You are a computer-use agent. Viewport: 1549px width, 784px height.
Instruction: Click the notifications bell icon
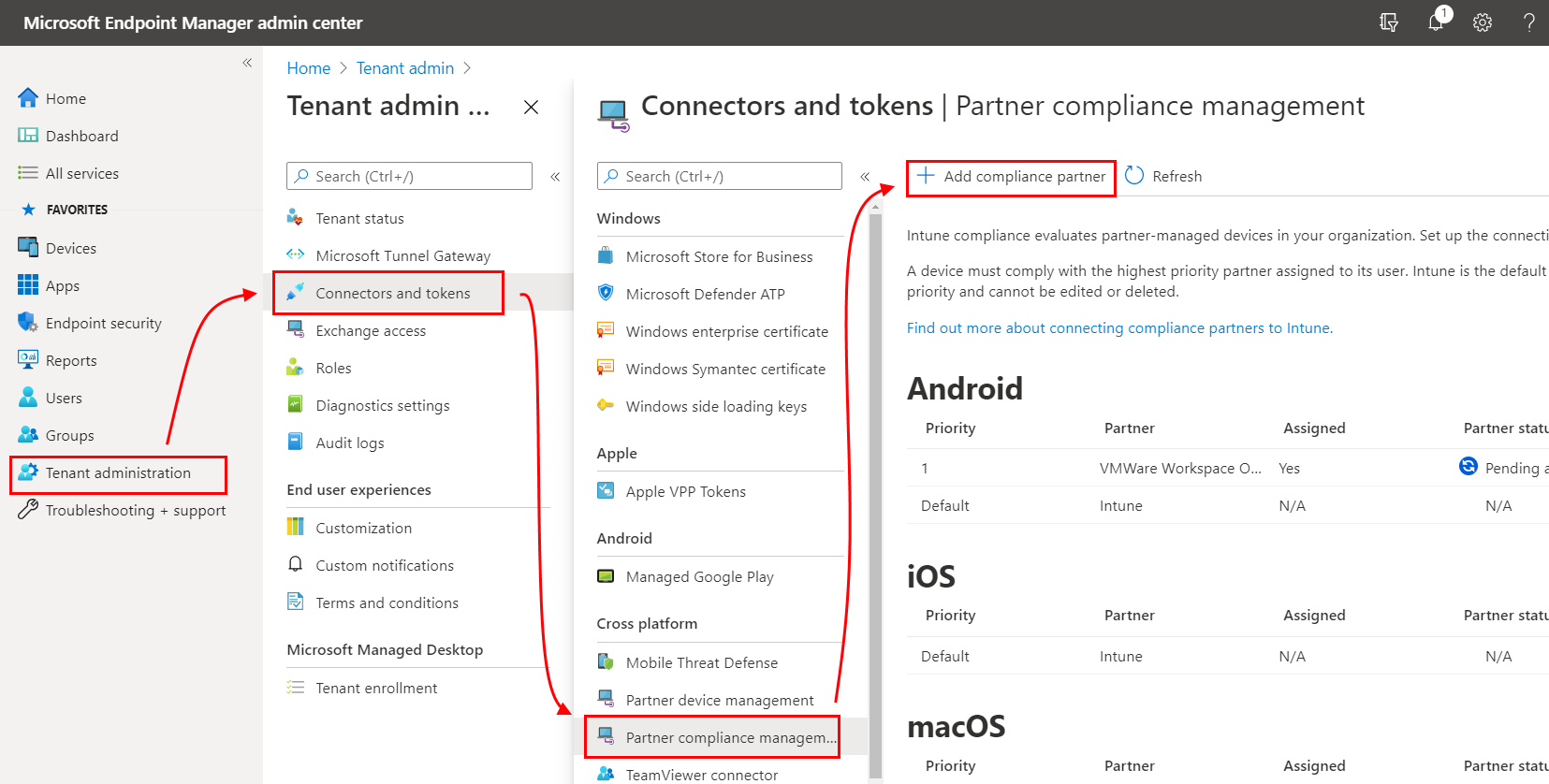1435,22
